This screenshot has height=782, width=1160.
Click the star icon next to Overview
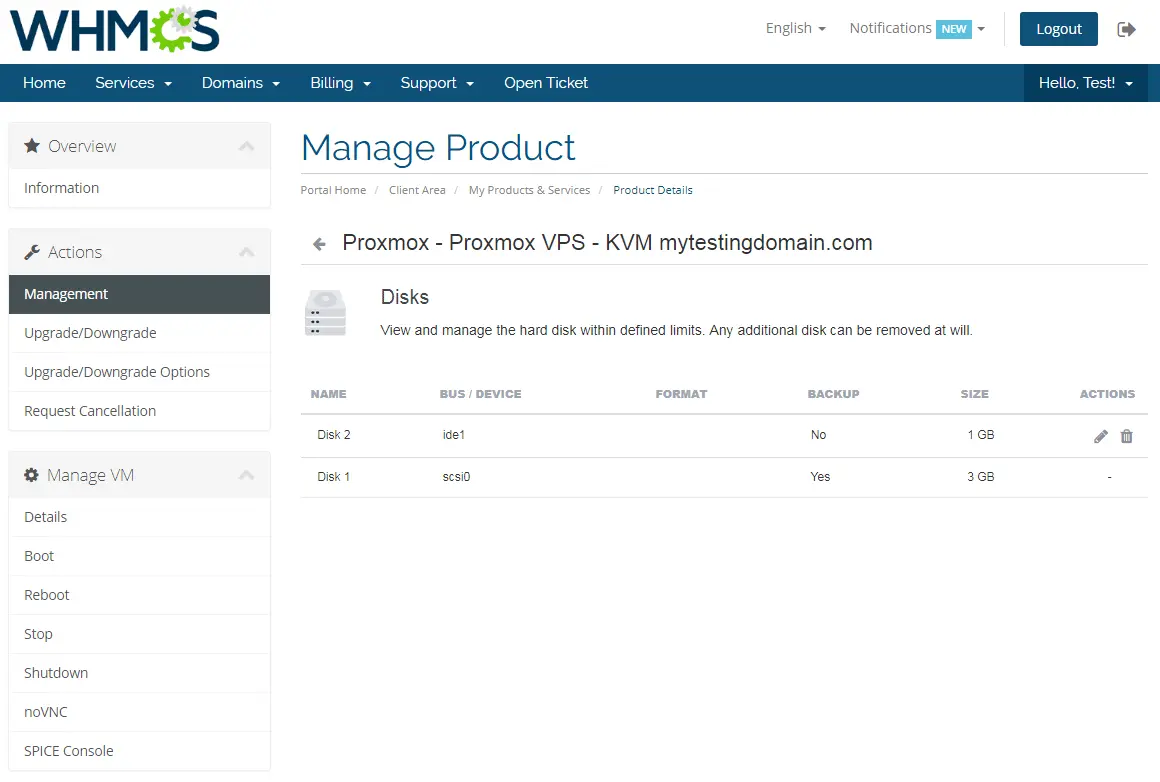[32, 146]
